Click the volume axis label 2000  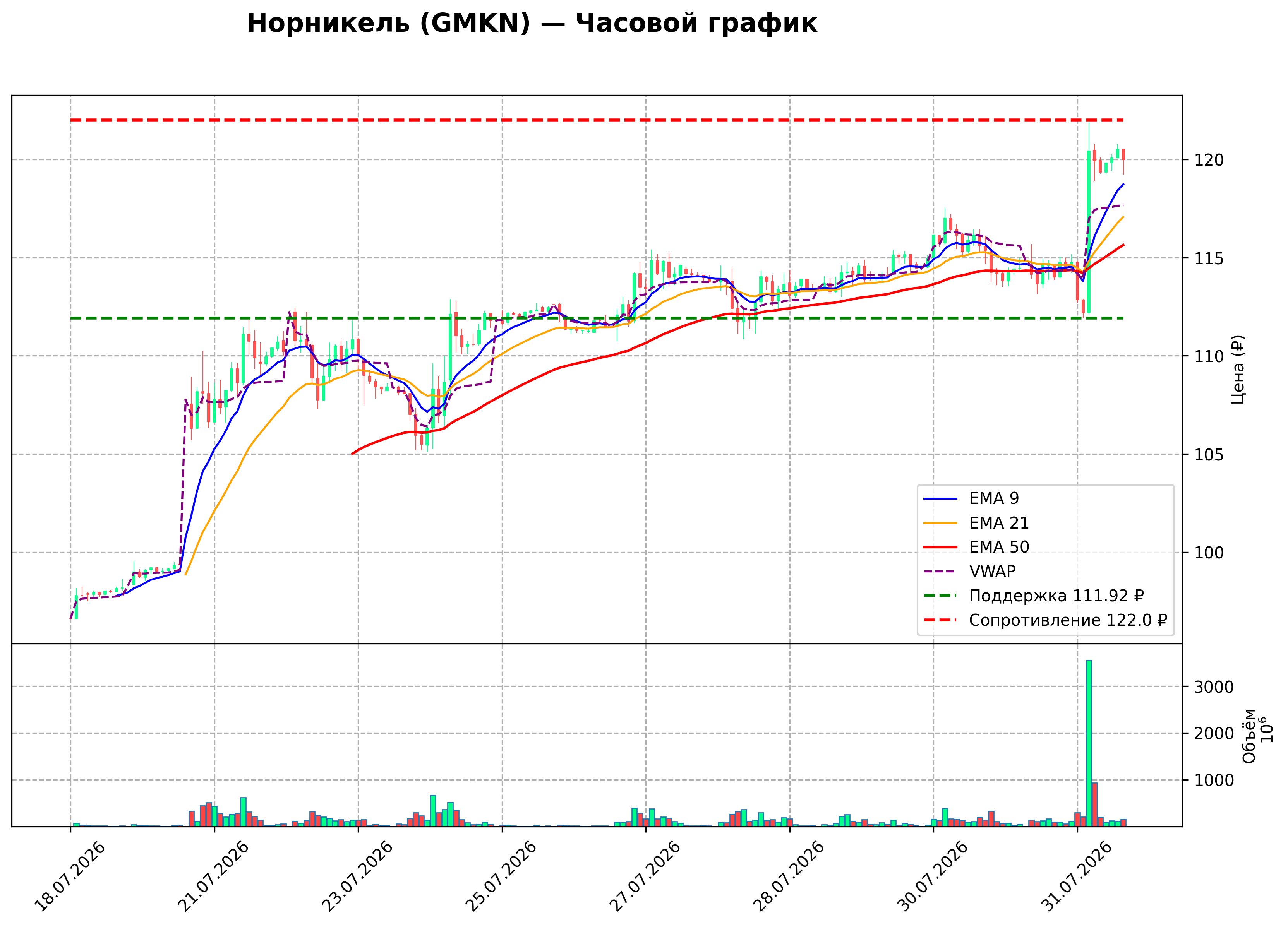tap(1214, 734)
